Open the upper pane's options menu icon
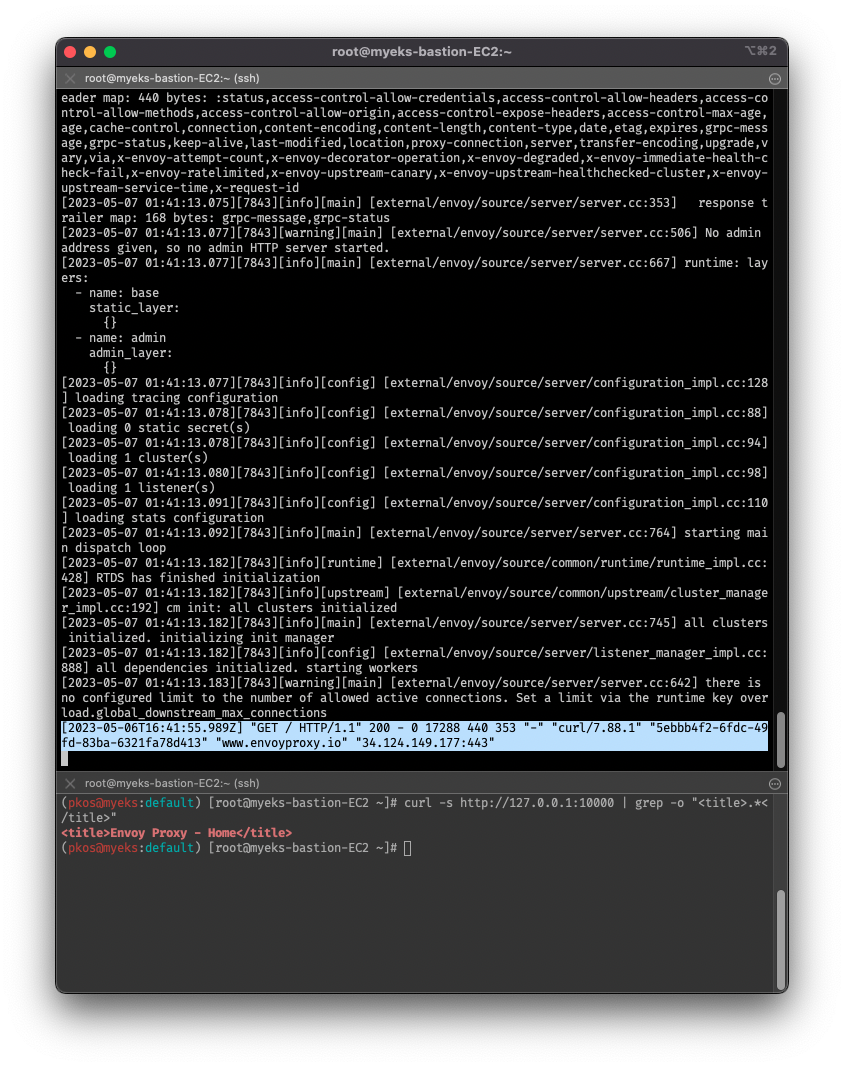844x1067 pixels. click(774, 79)
